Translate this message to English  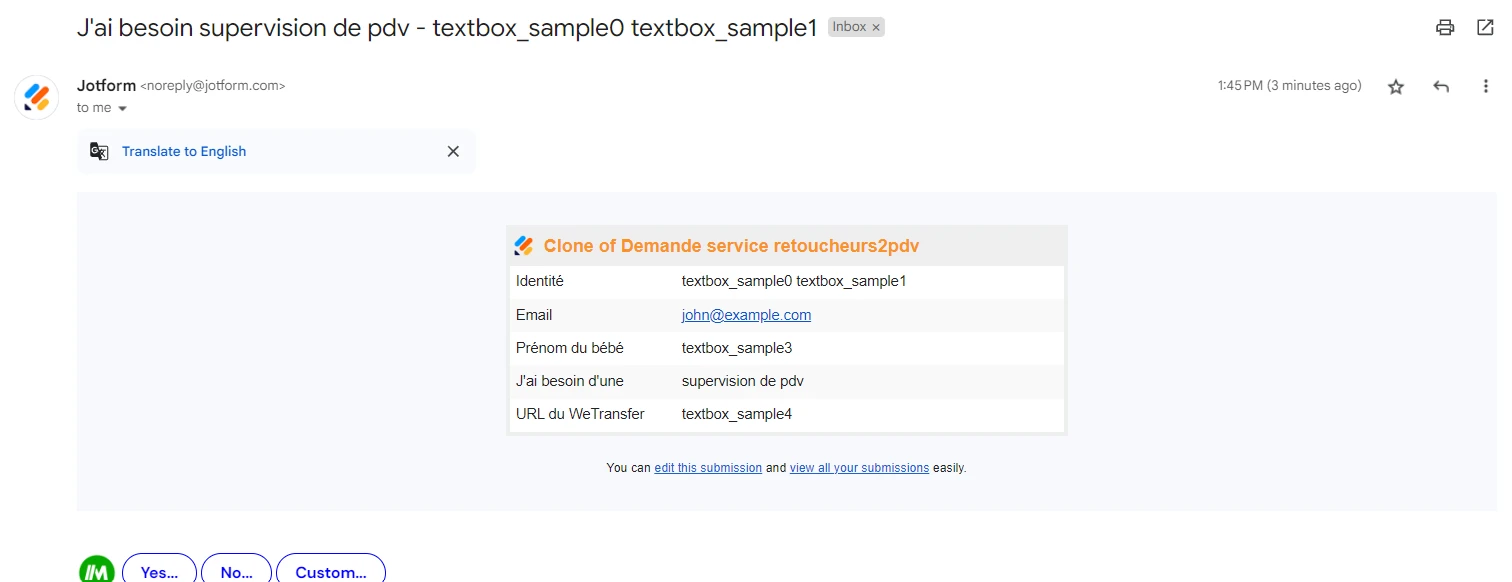click(x=183, y=151)
